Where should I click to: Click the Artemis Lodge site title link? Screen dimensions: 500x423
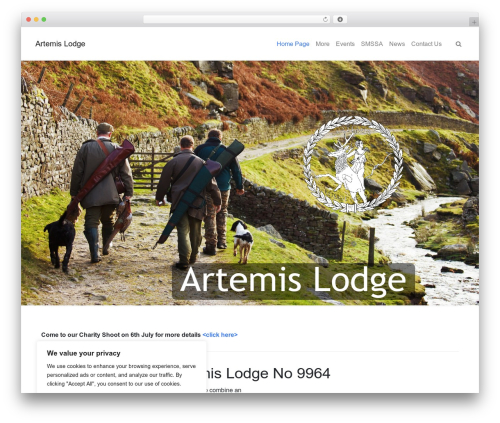[60, 44]
